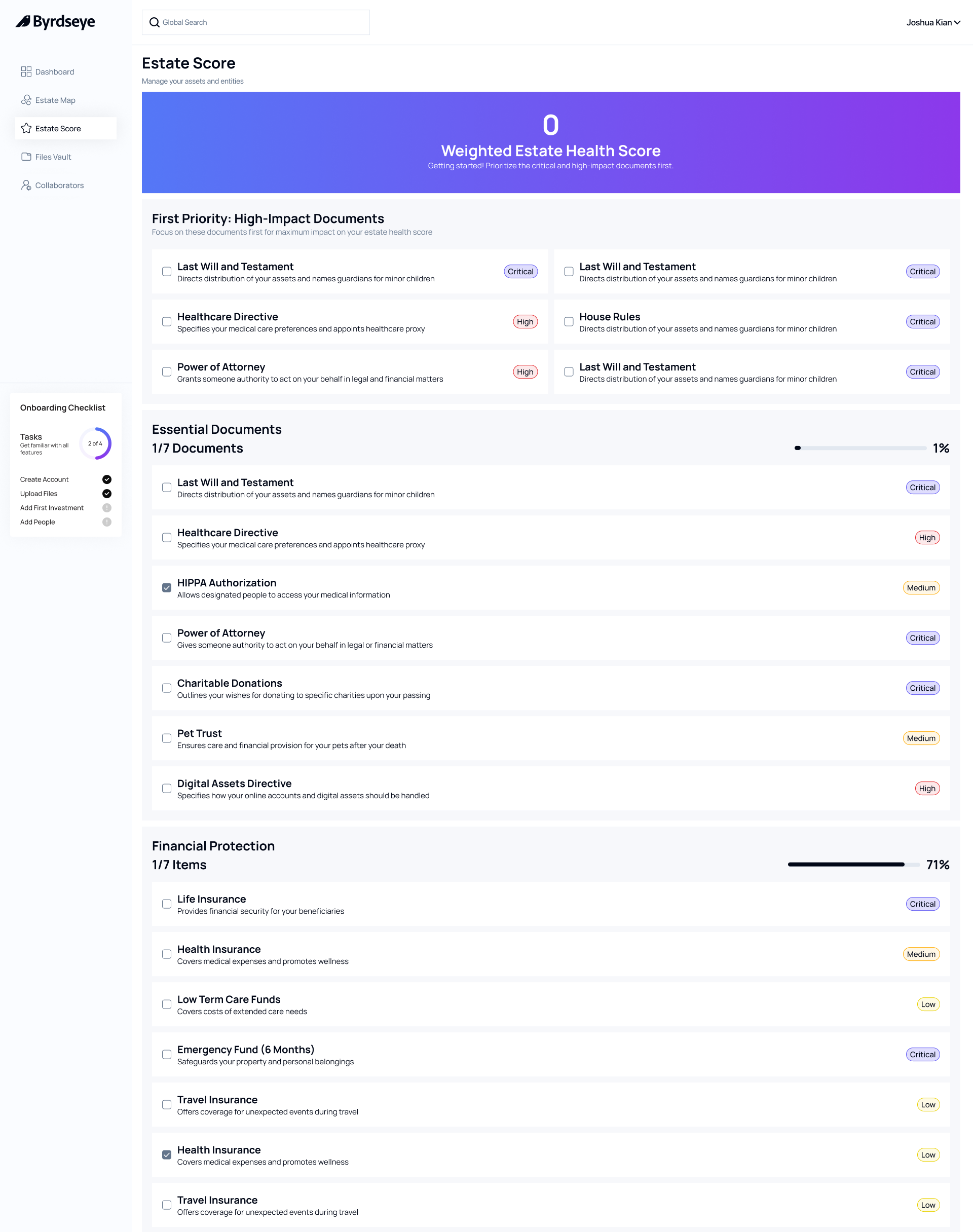
Task: Click the Upload Files checklist task
Action: (65, 494)
